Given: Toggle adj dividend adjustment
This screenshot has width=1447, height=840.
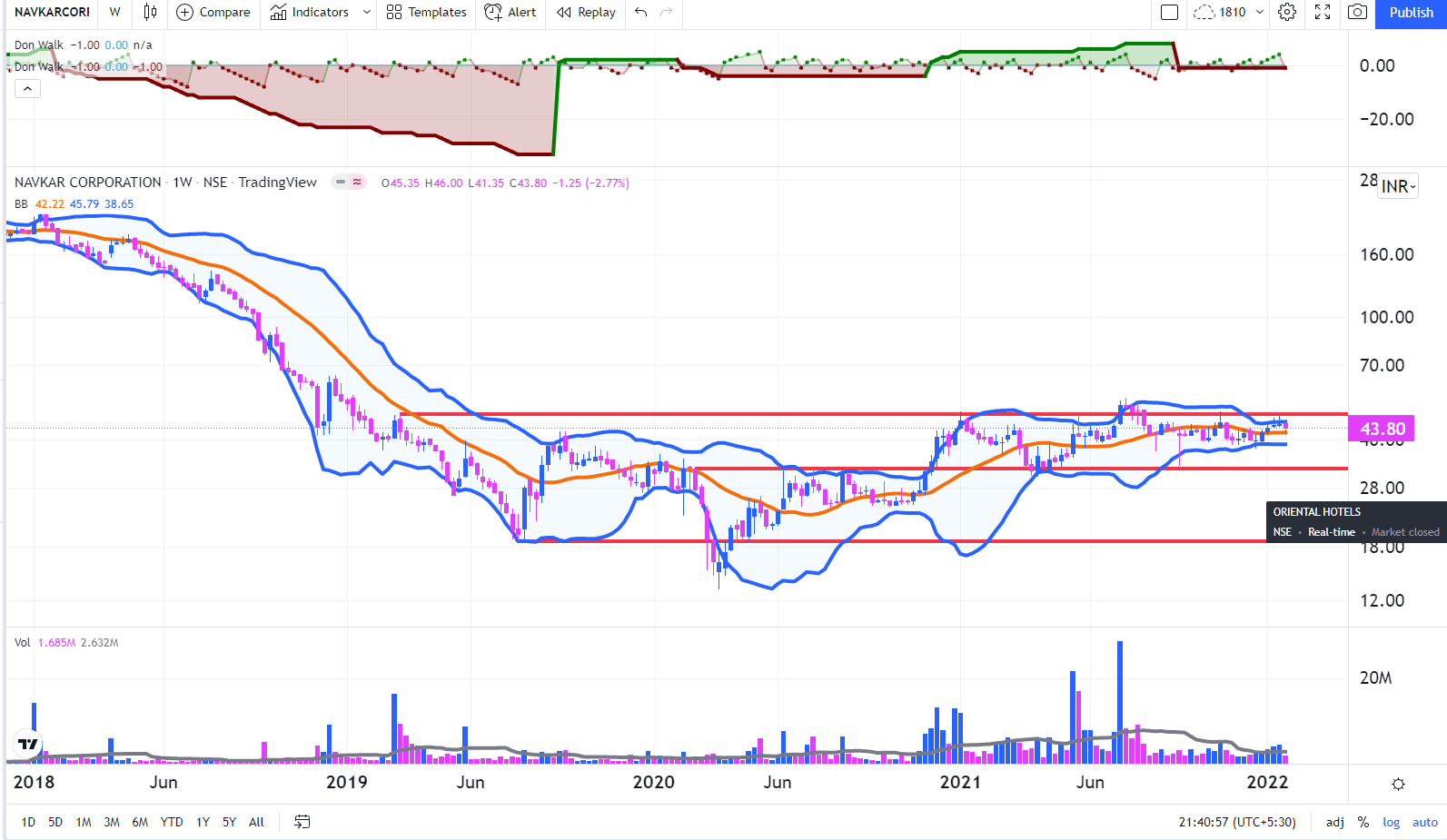Looking at the screenshot, I should tap(1335, 822).
